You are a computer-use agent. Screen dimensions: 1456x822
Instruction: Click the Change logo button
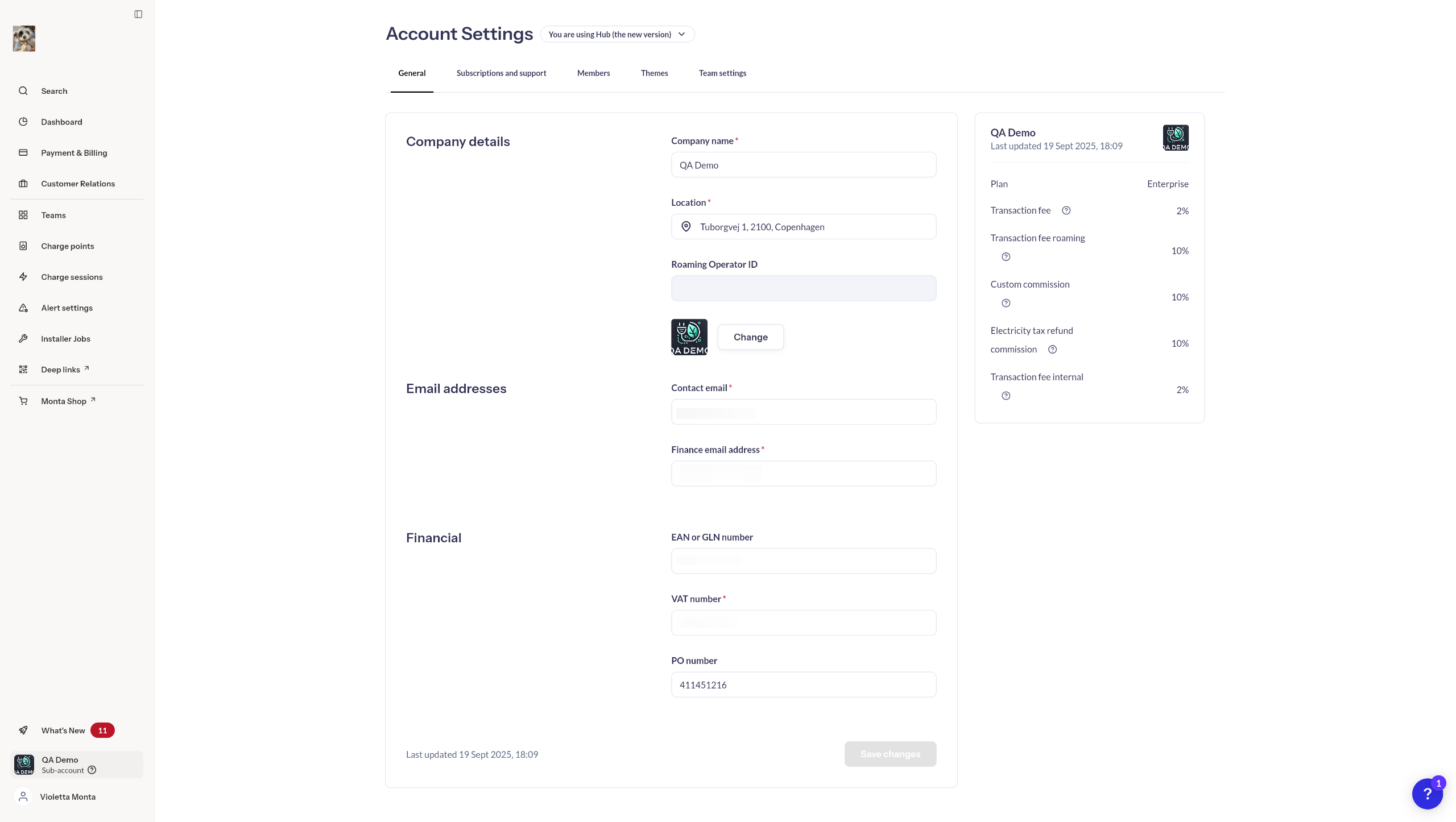[x=750, y=337]
